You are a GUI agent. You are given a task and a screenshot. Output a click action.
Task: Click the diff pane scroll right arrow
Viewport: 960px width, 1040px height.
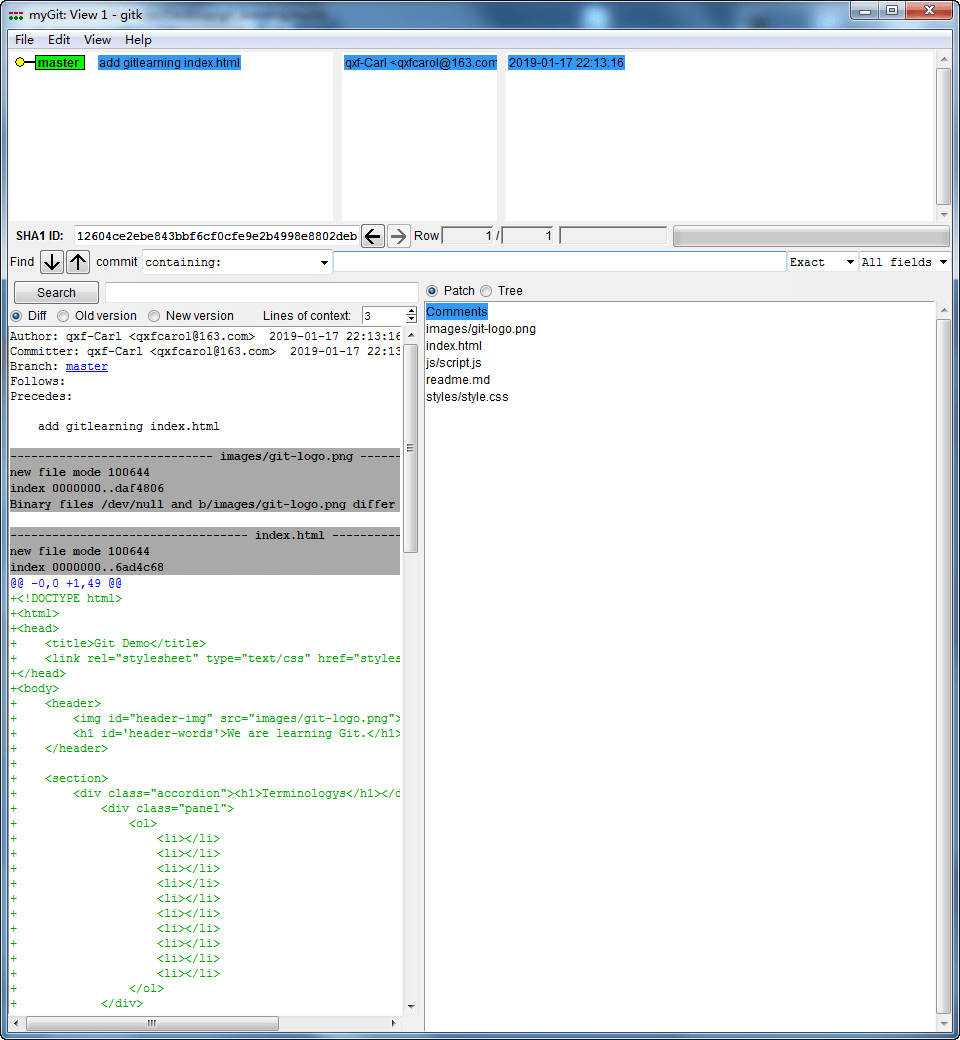pyautogui.click(x=393, y=1023)
